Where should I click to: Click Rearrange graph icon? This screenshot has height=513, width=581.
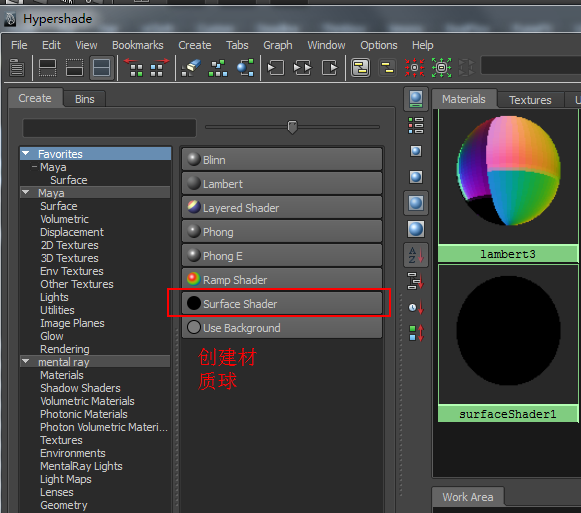click(218, 68)
